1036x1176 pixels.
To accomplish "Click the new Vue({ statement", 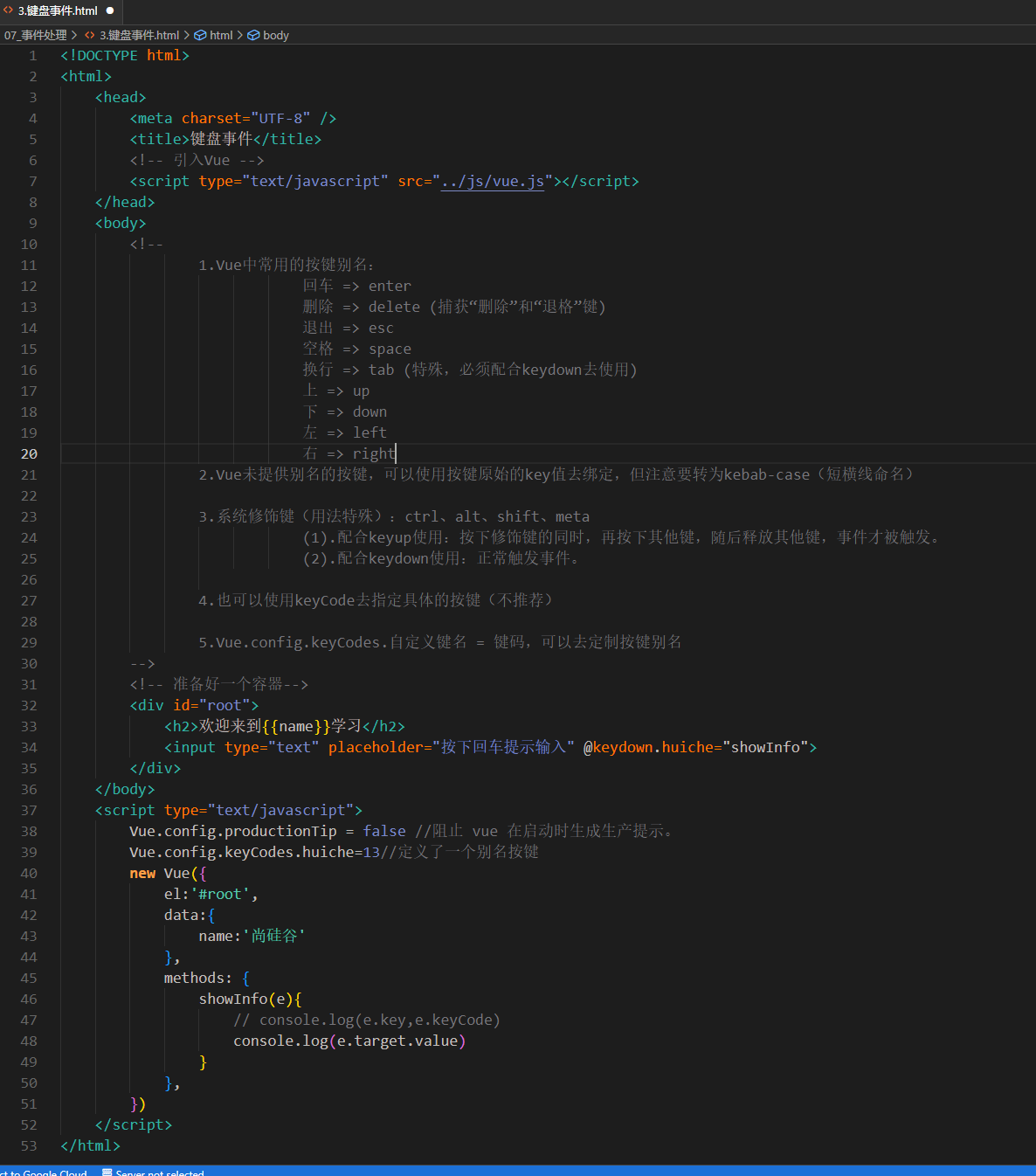I will (x=168, y=873).
